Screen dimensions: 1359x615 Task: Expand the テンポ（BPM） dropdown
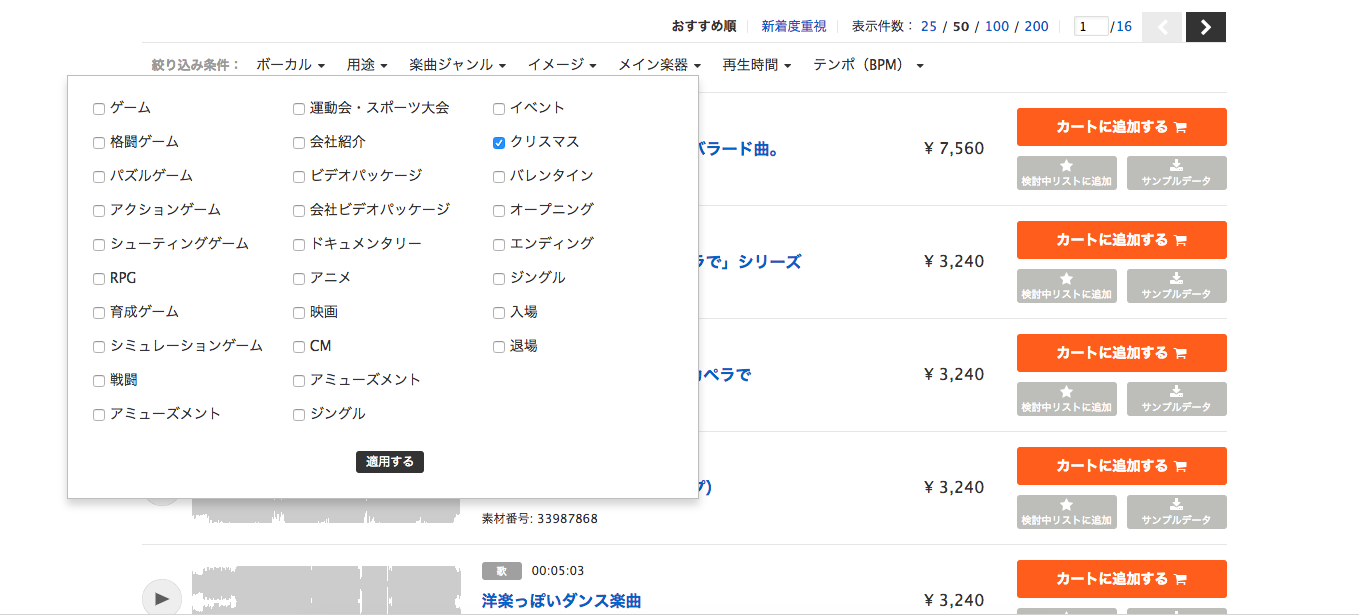(868, 65)
